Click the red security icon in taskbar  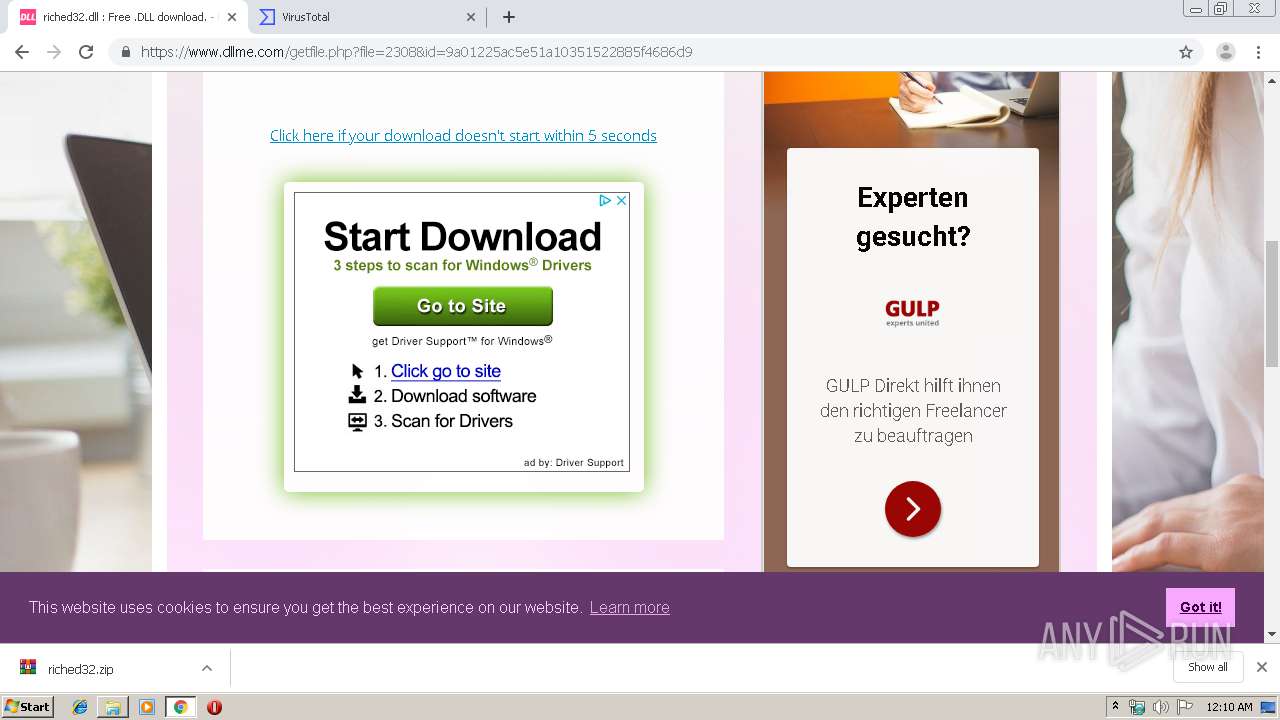coord(214,707)
